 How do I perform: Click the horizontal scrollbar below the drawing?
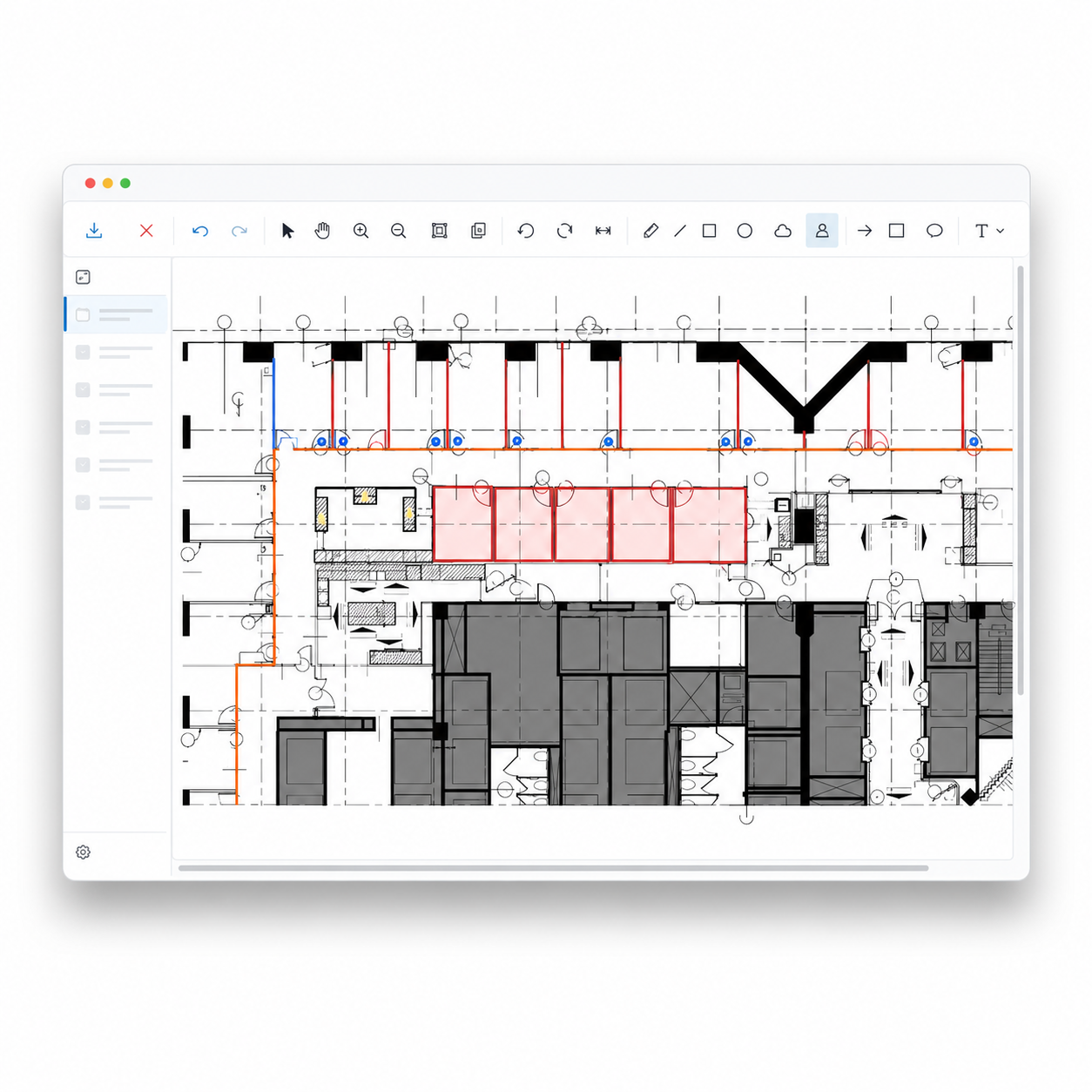tap(553, 867)
